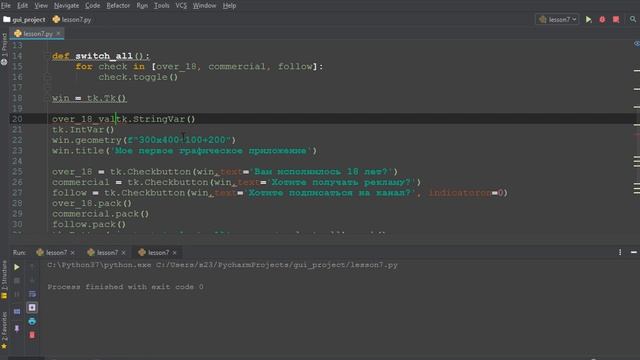640x360 pixels.
Task: Close the first lesson7 Run tab
Action: coord(73,253)
